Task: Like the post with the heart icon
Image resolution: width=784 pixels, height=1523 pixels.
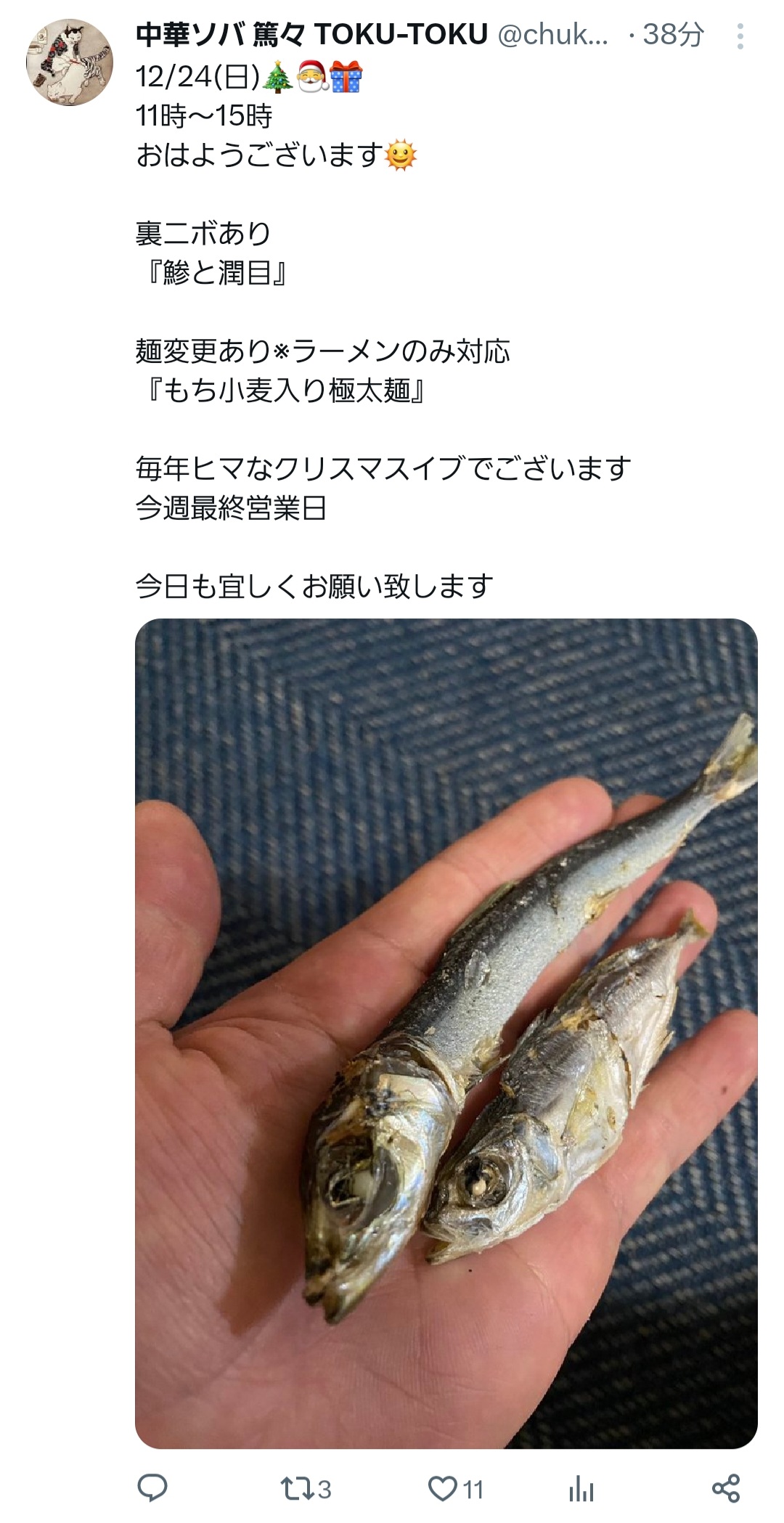Action: click(x=441, y=1490)
